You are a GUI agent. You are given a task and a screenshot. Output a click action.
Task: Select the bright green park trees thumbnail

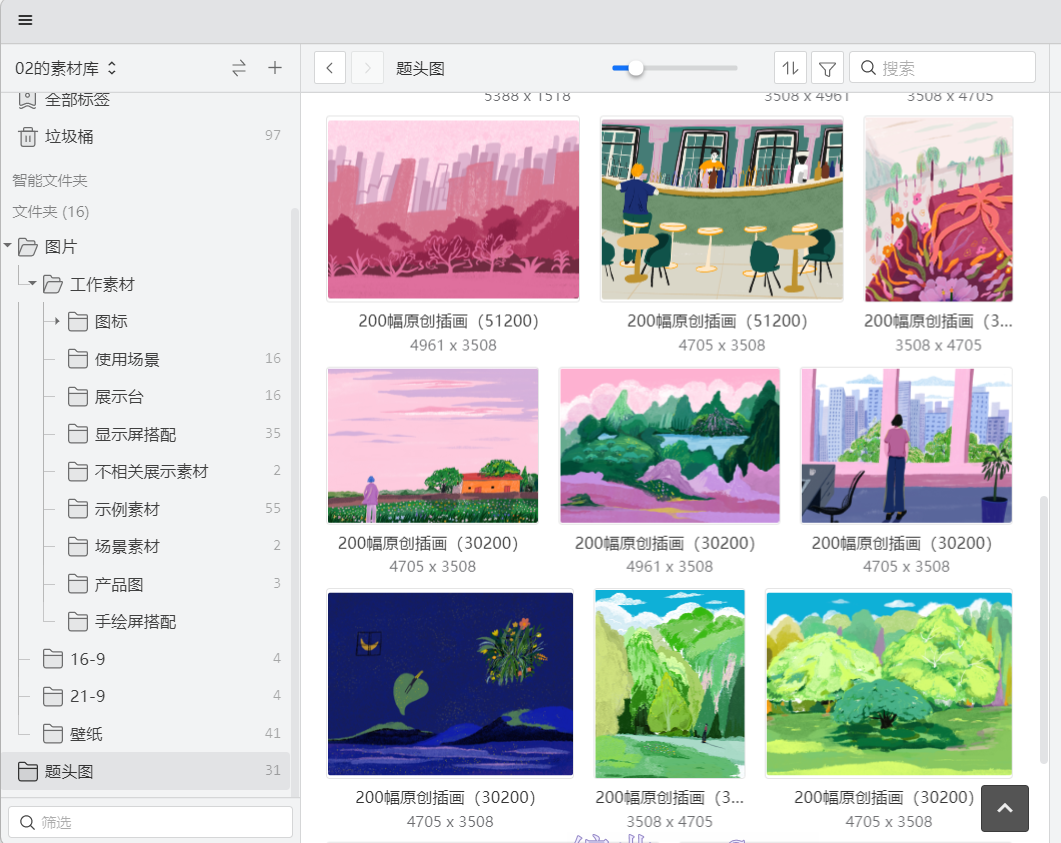click(x=889, y=683)
